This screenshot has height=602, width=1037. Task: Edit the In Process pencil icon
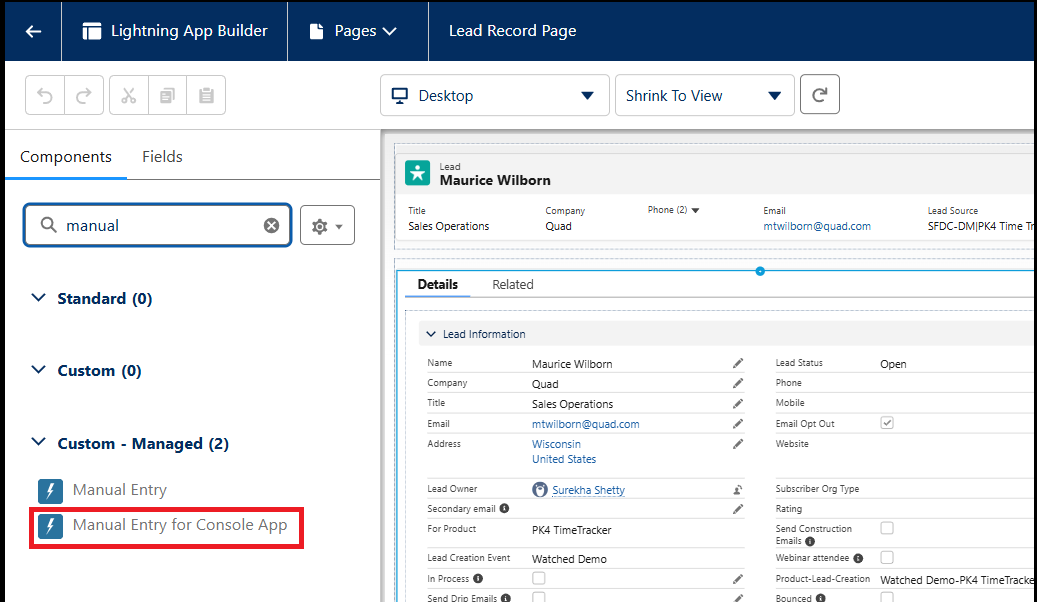tap(737, 580)
